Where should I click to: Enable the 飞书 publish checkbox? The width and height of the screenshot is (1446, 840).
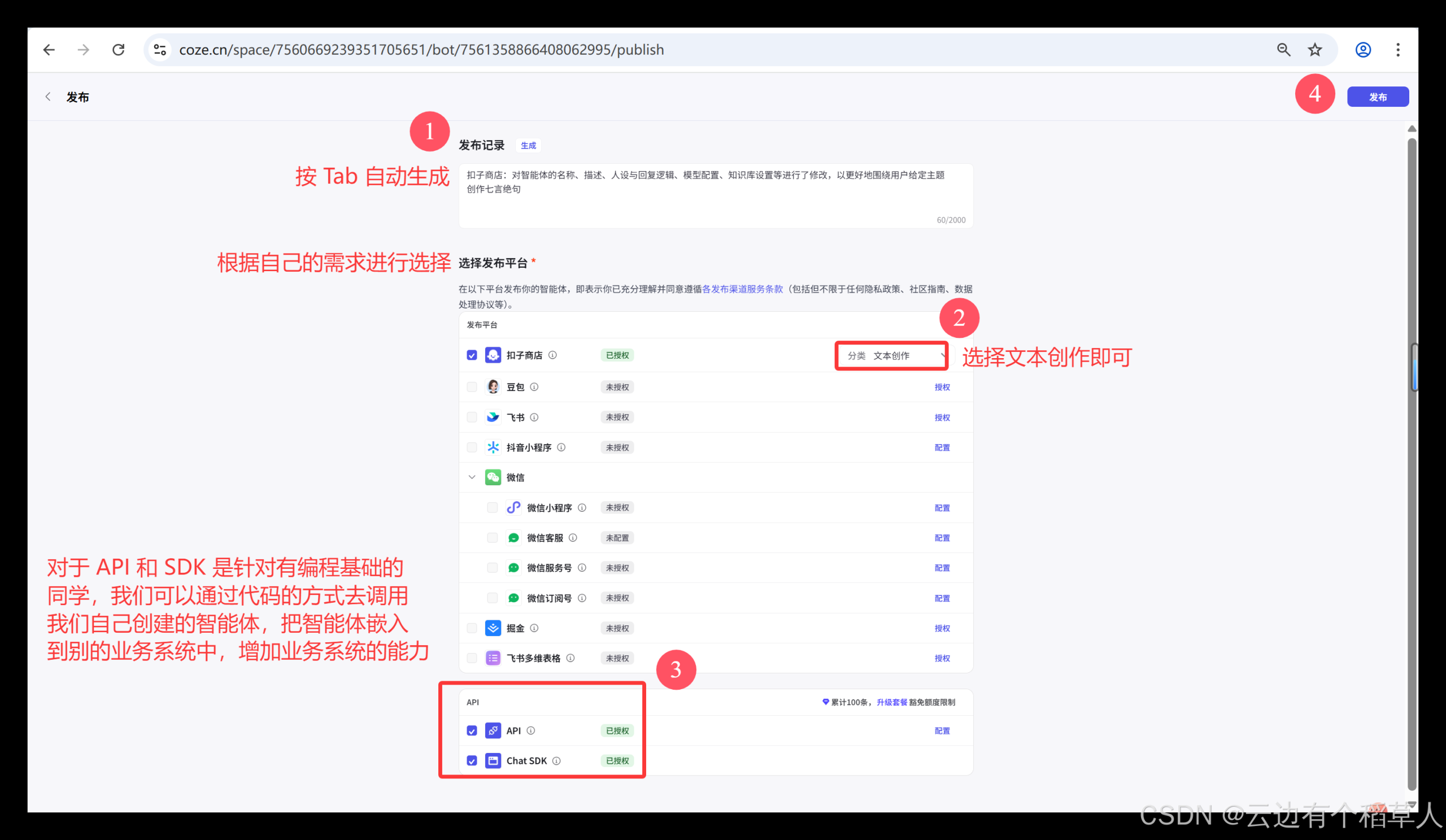472,417
